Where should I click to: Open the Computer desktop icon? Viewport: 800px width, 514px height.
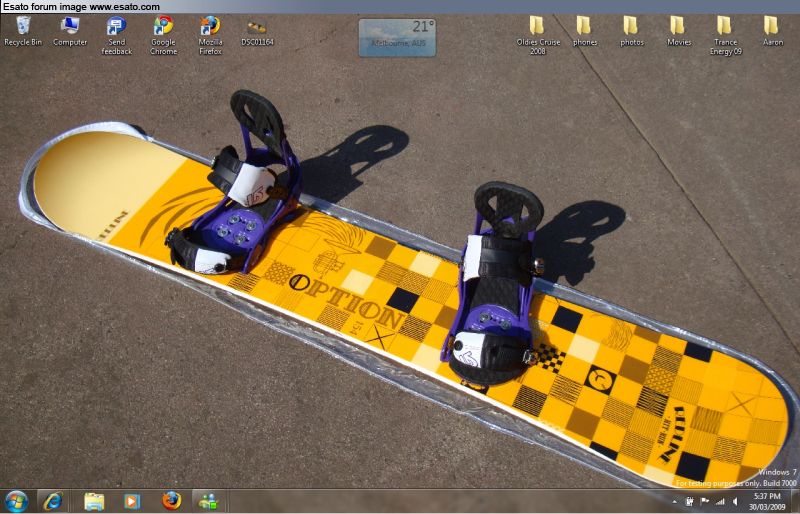[70, 26]
